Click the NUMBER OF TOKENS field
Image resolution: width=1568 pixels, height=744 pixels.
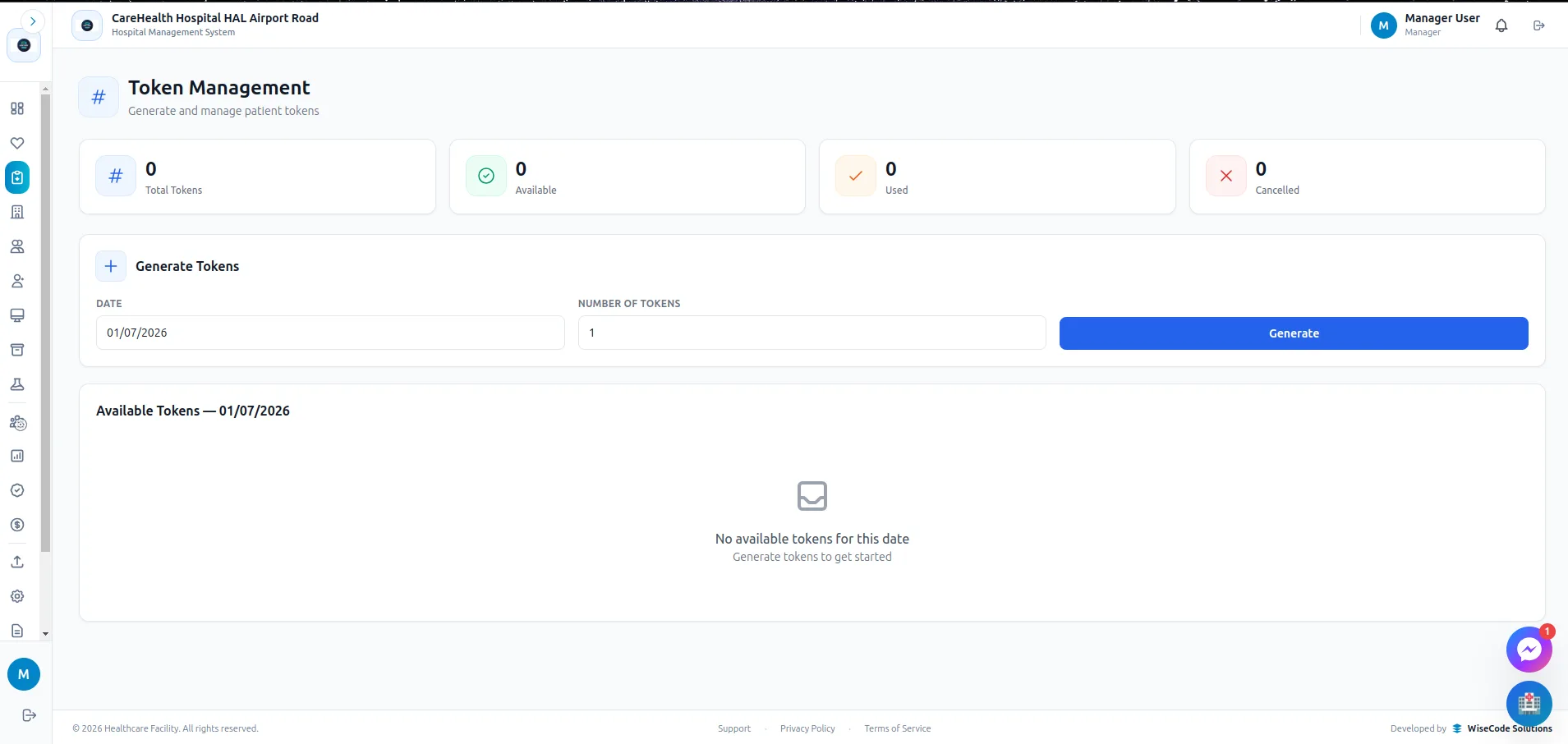click(812, 333)
